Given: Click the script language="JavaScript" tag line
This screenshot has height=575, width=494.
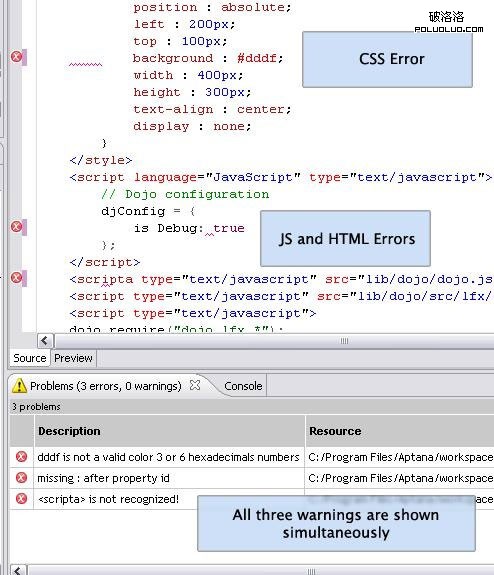Looking at the screenshot, I should (281, 177).
